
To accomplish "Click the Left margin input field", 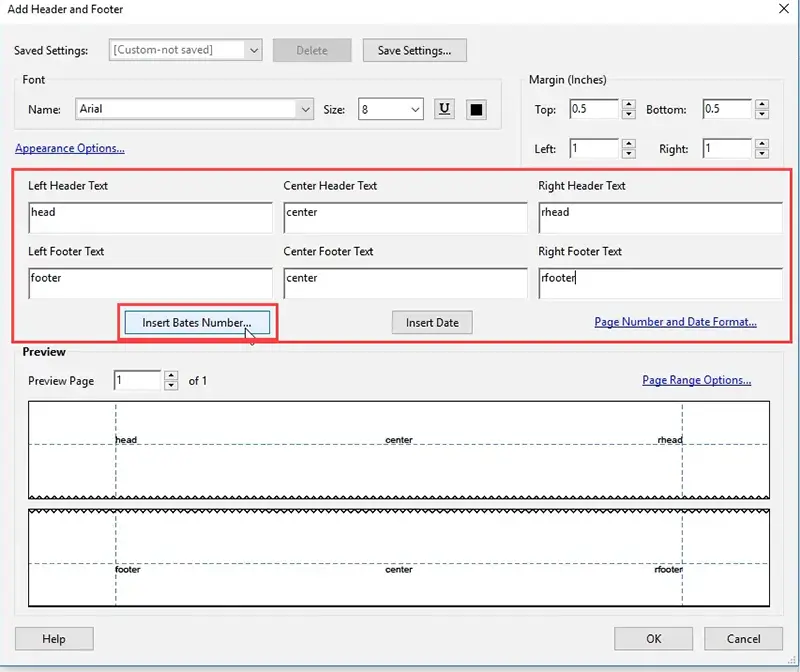I will pyautogui.click(x=594, y=148).
